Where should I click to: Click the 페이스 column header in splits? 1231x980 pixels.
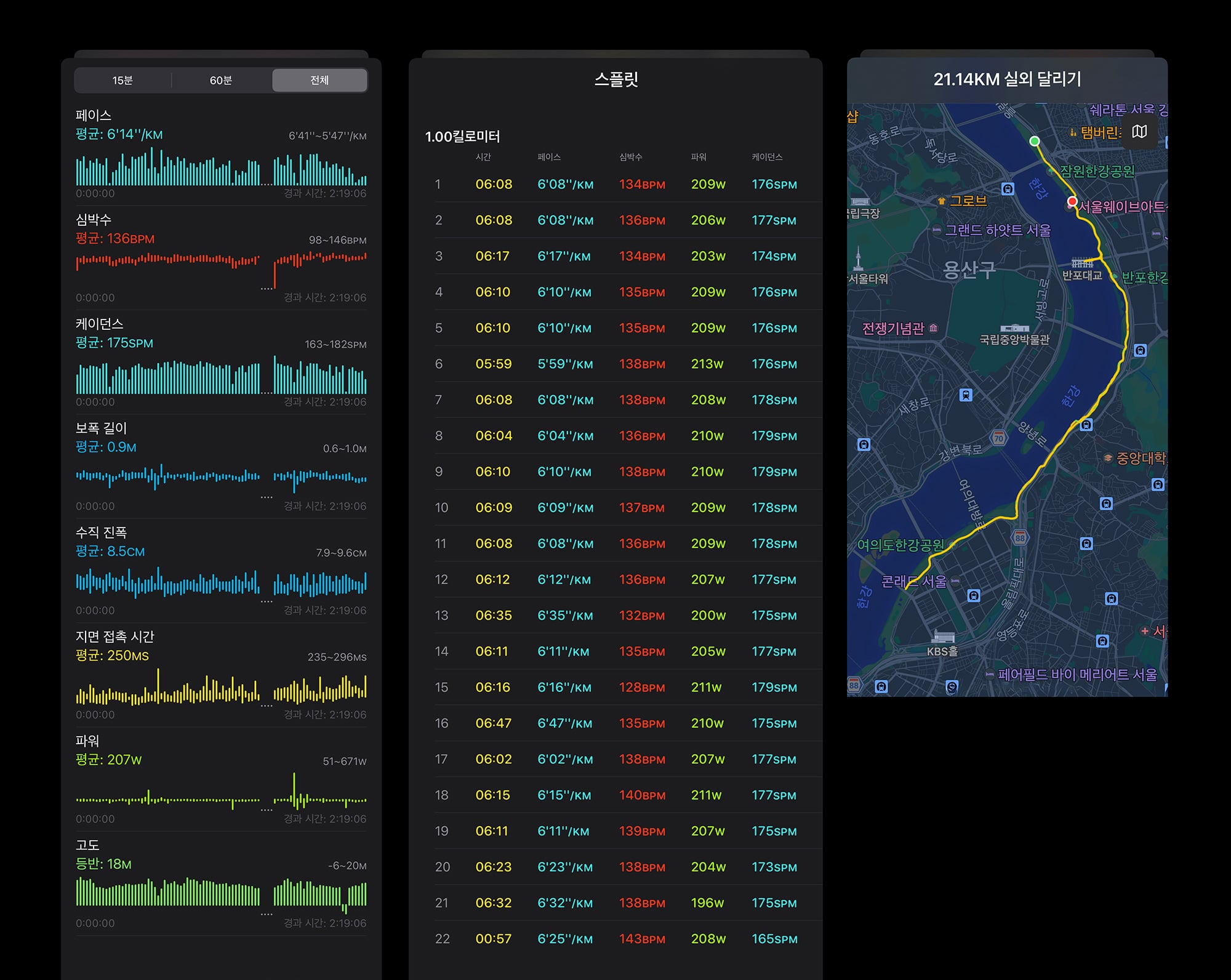(x=549, y=157)
